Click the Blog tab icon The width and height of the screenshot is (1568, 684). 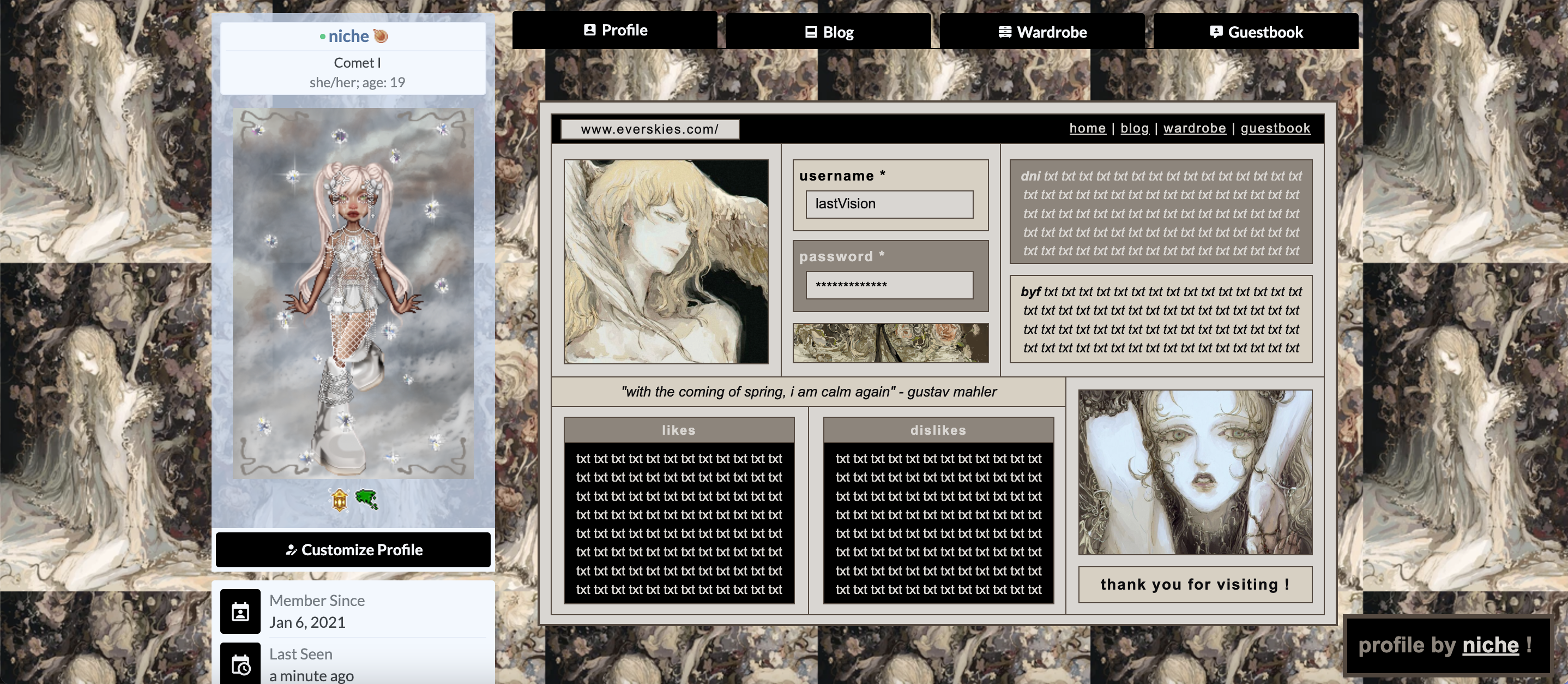point(810,32)
